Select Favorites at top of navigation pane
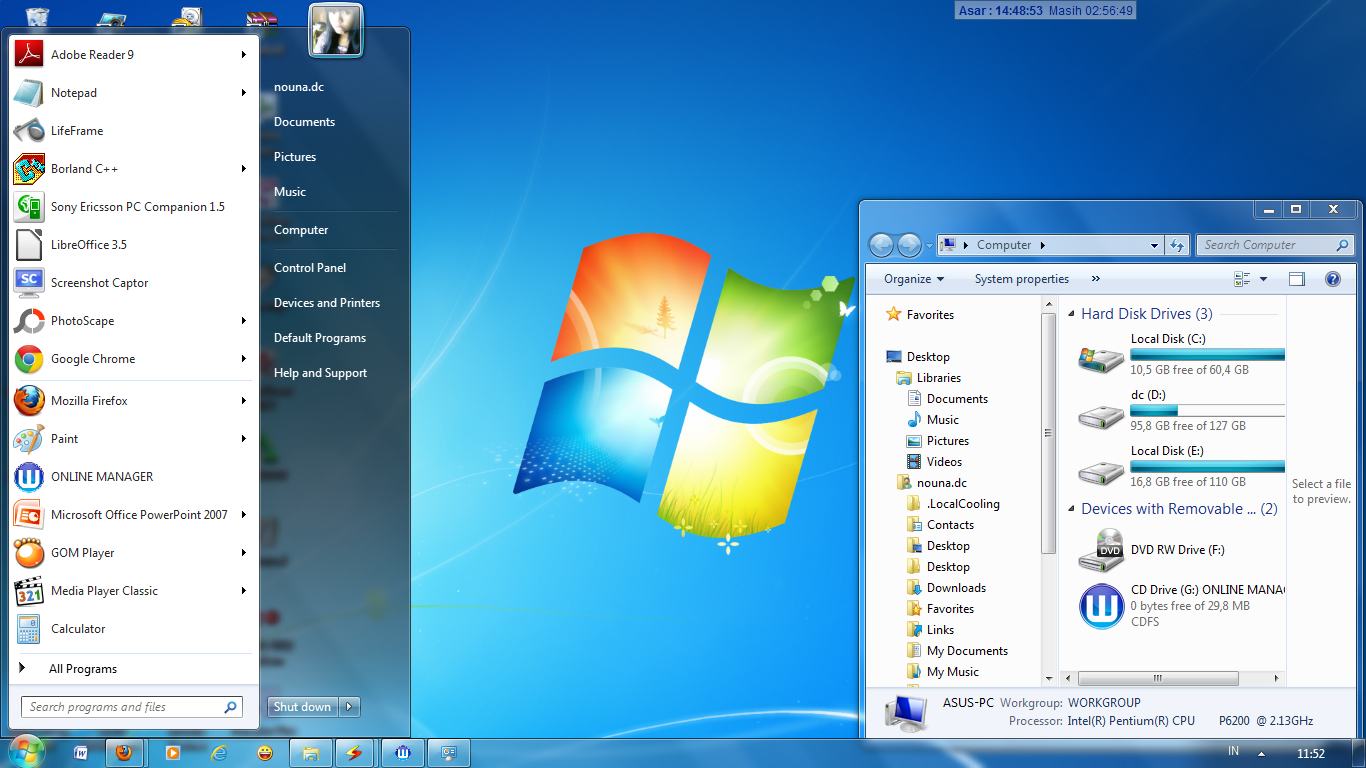Image resolution: width=1366 pixels, height=768 pixels. pyautogui.click(x=930, y=315)
